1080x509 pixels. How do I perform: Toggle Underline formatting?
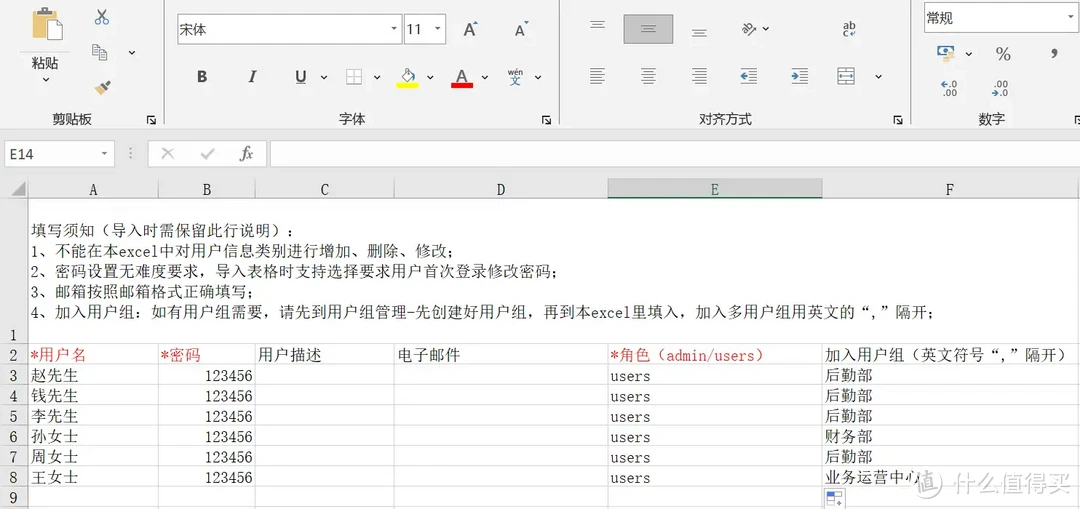tap(301, 76)
